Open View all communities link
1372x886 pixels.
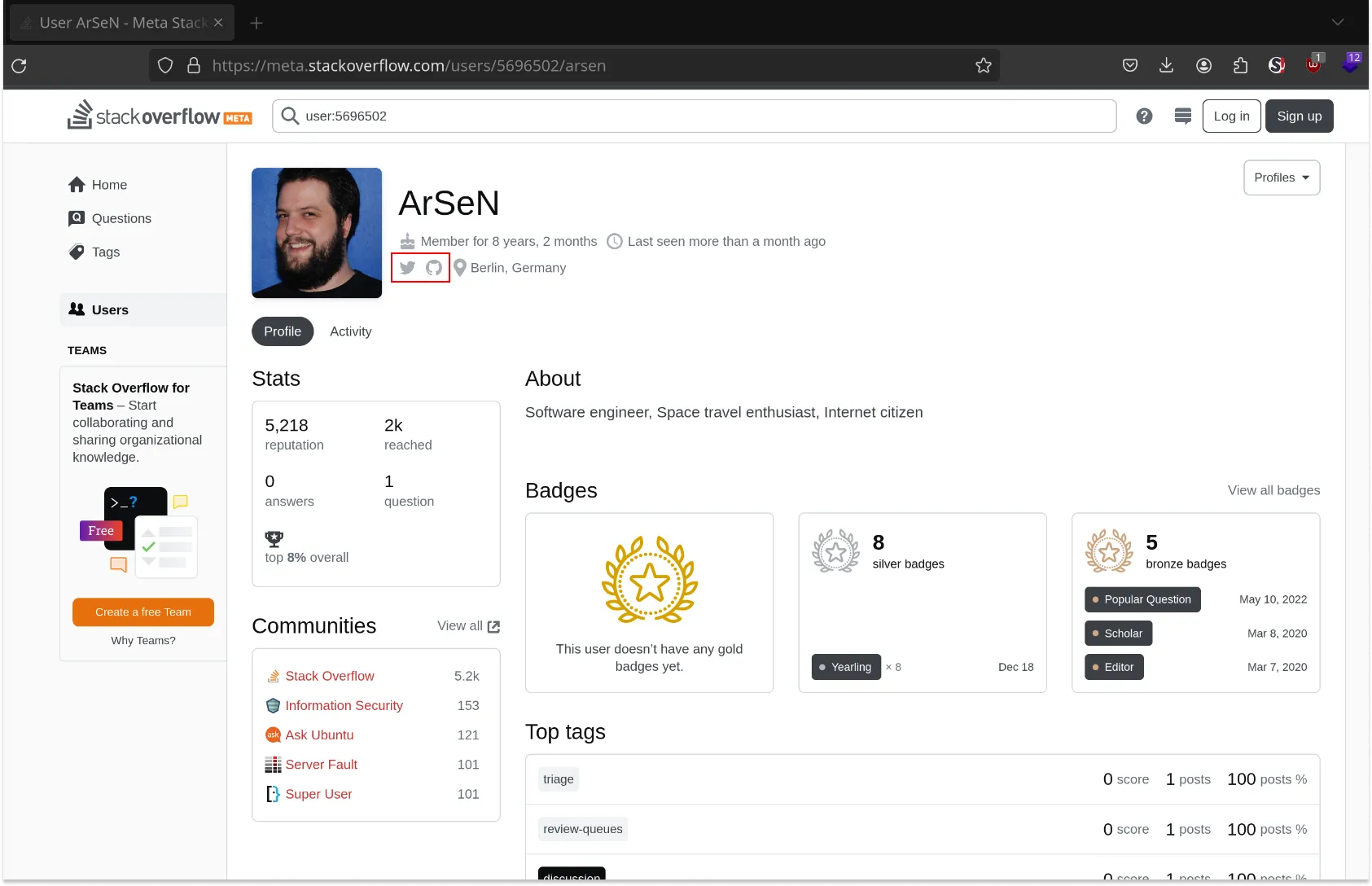click(x=468, y=626)
